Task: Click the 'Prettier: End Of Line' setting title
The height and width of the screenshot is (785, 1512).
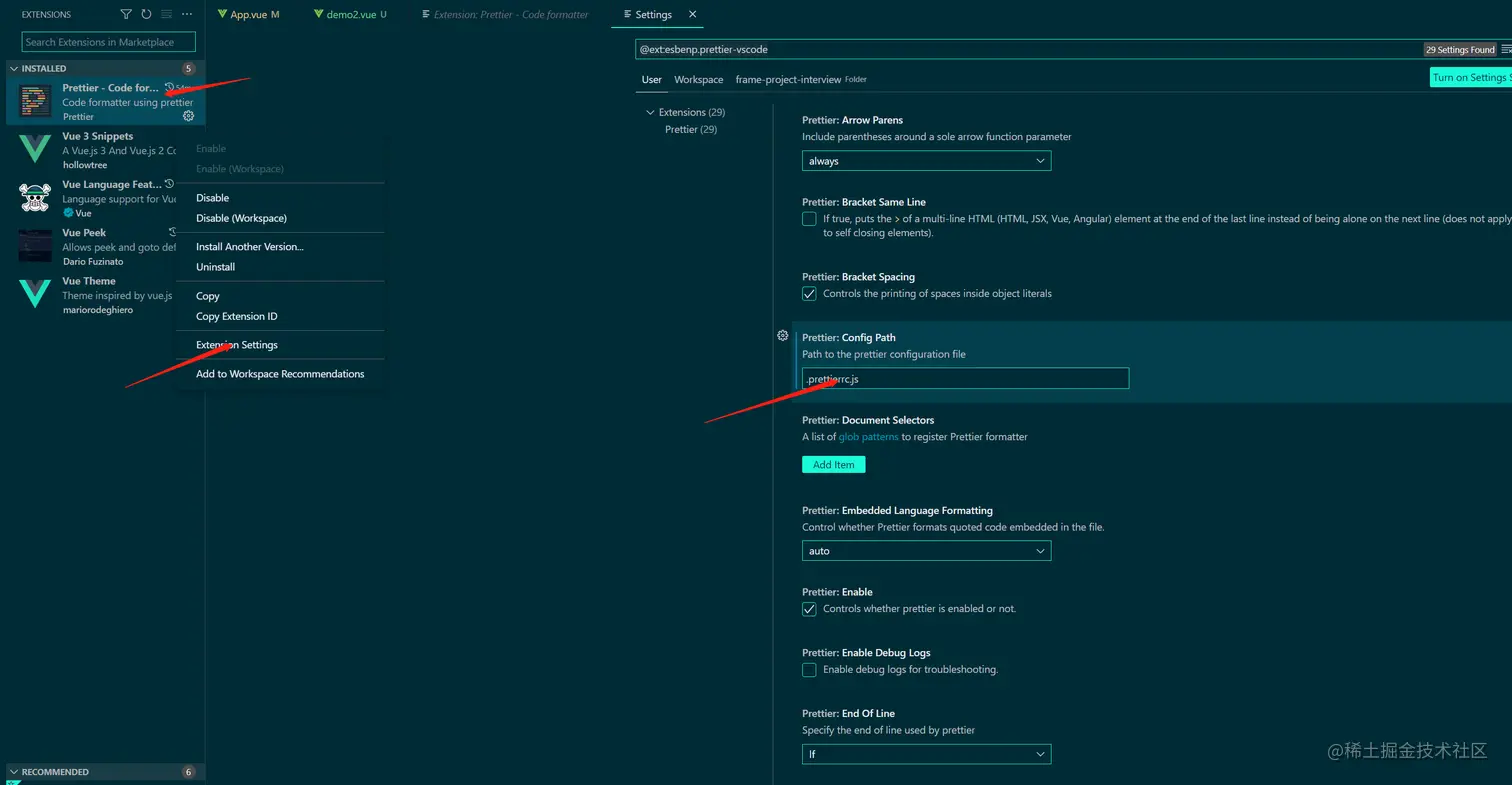Action: (848, 714)
